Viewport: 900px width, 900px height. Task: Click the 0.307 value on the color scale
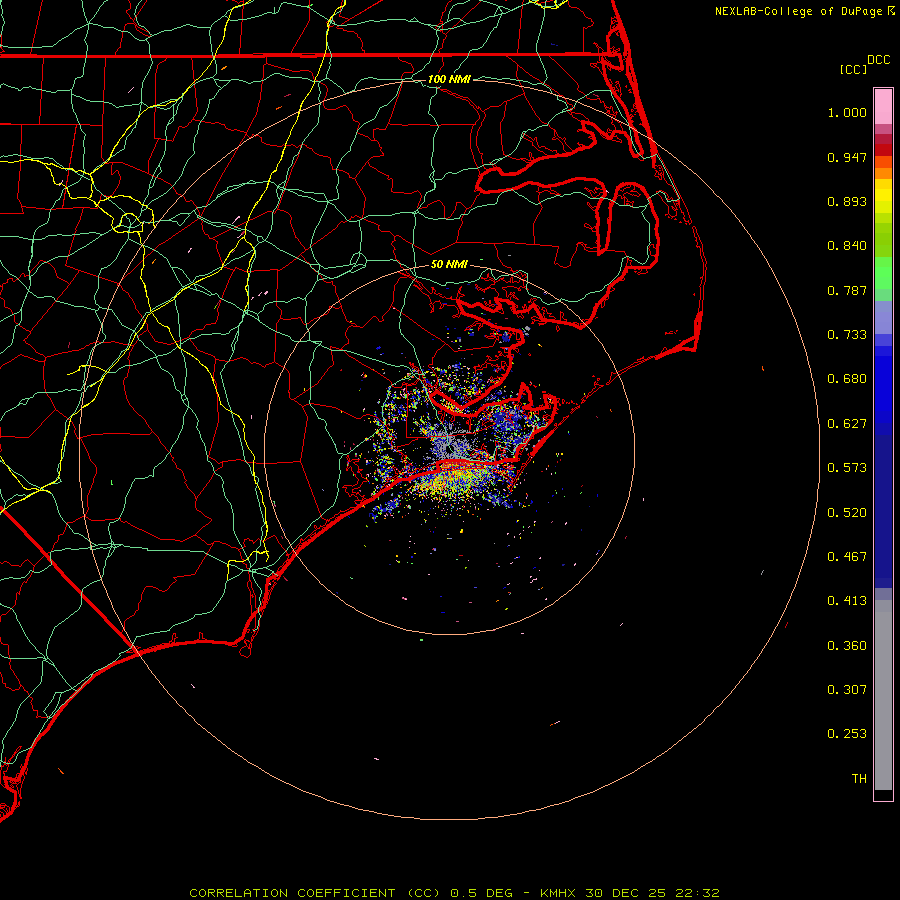tap(847, 690)
